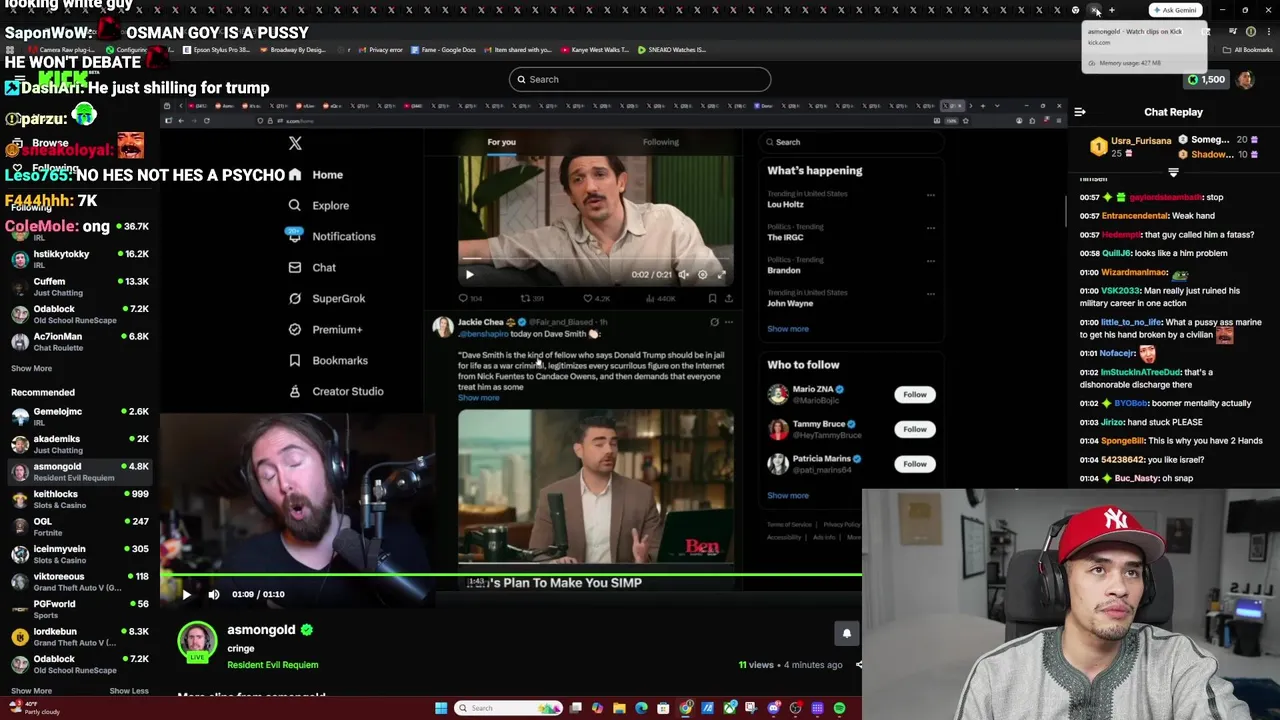The width and height of the screenshot is (1280, 720).
Task: Follow Mario ZNA in Who to follow
Action: click(x=915, y=395)
